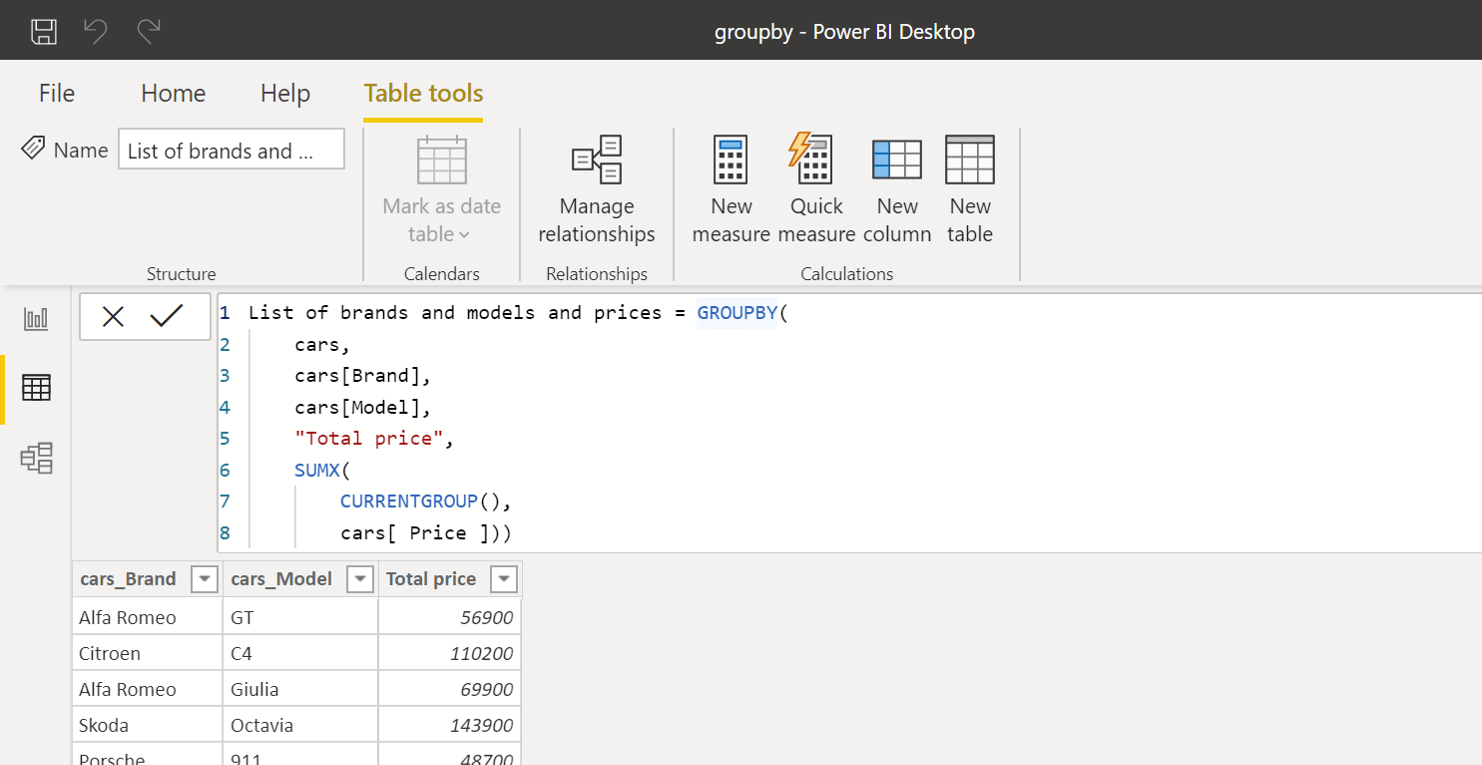Undo the last action
This screenshot has width=1482, height=765.
click(x=96, y=31)
